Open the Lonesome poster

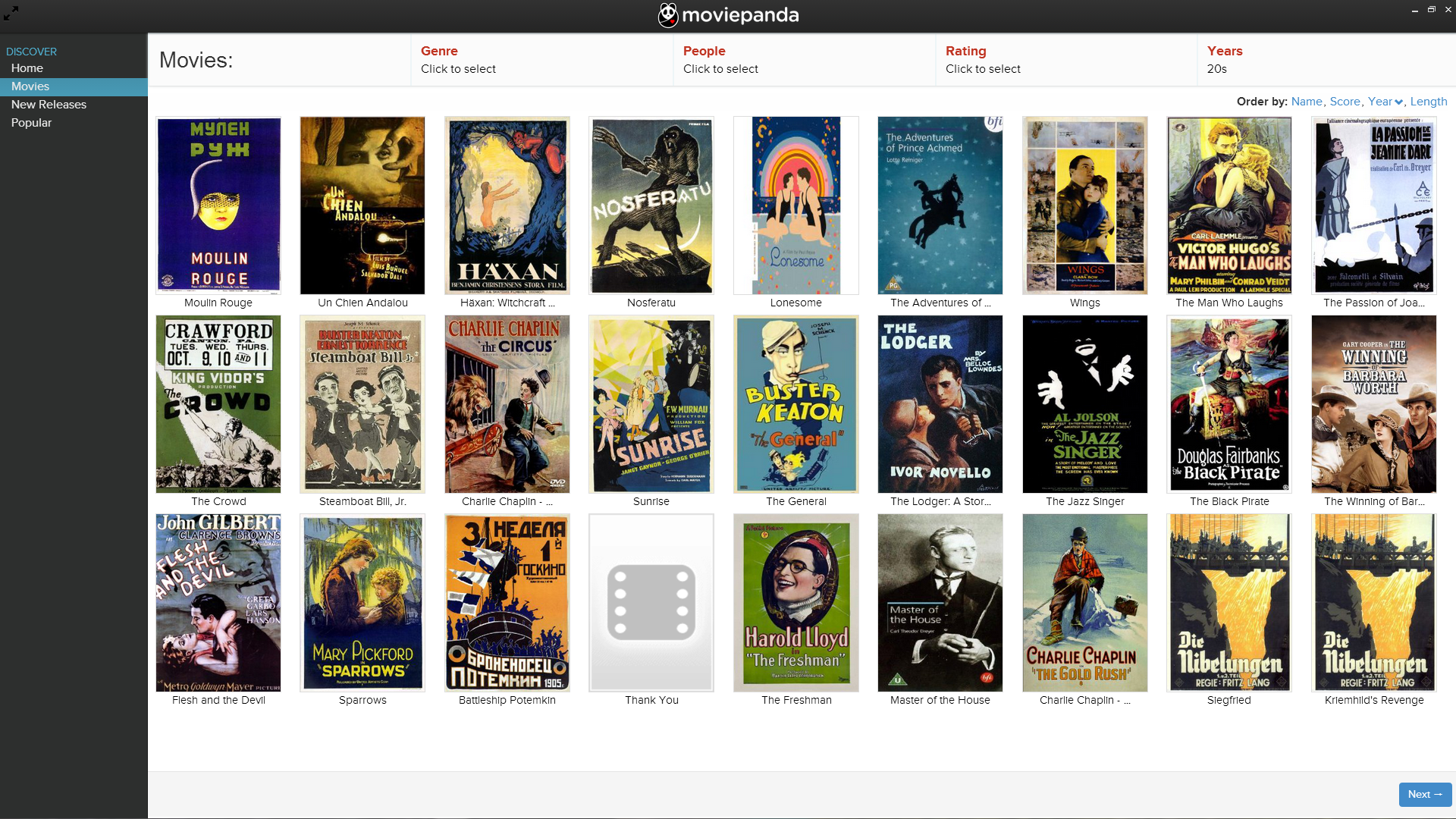[x=796, y=206]
